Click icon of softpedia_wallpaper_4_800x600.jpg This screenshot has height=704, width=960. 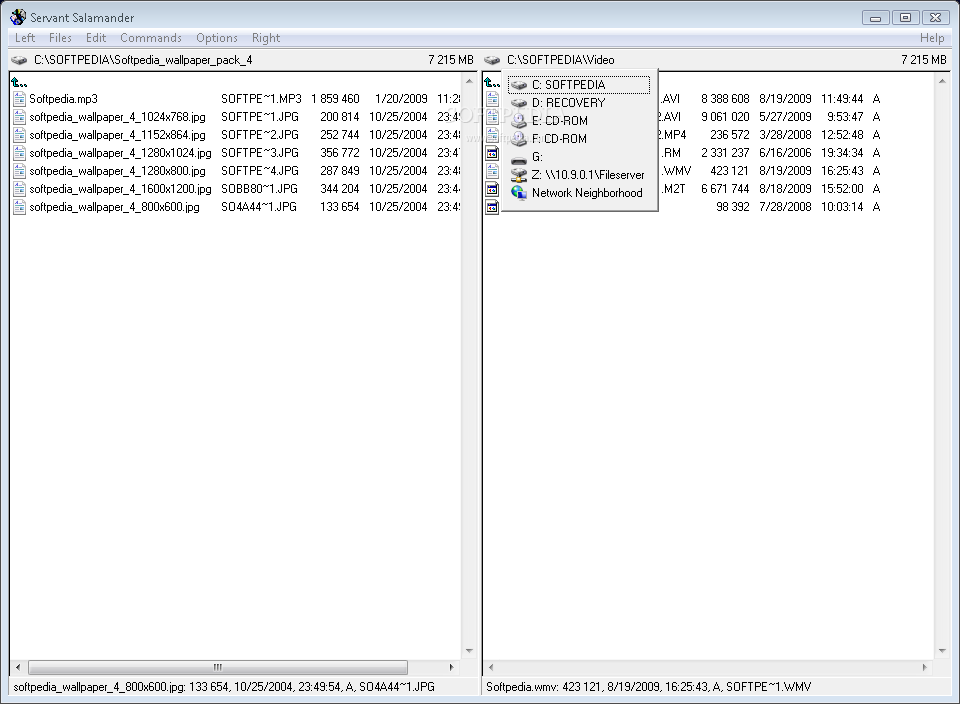(x=19, y=207)
